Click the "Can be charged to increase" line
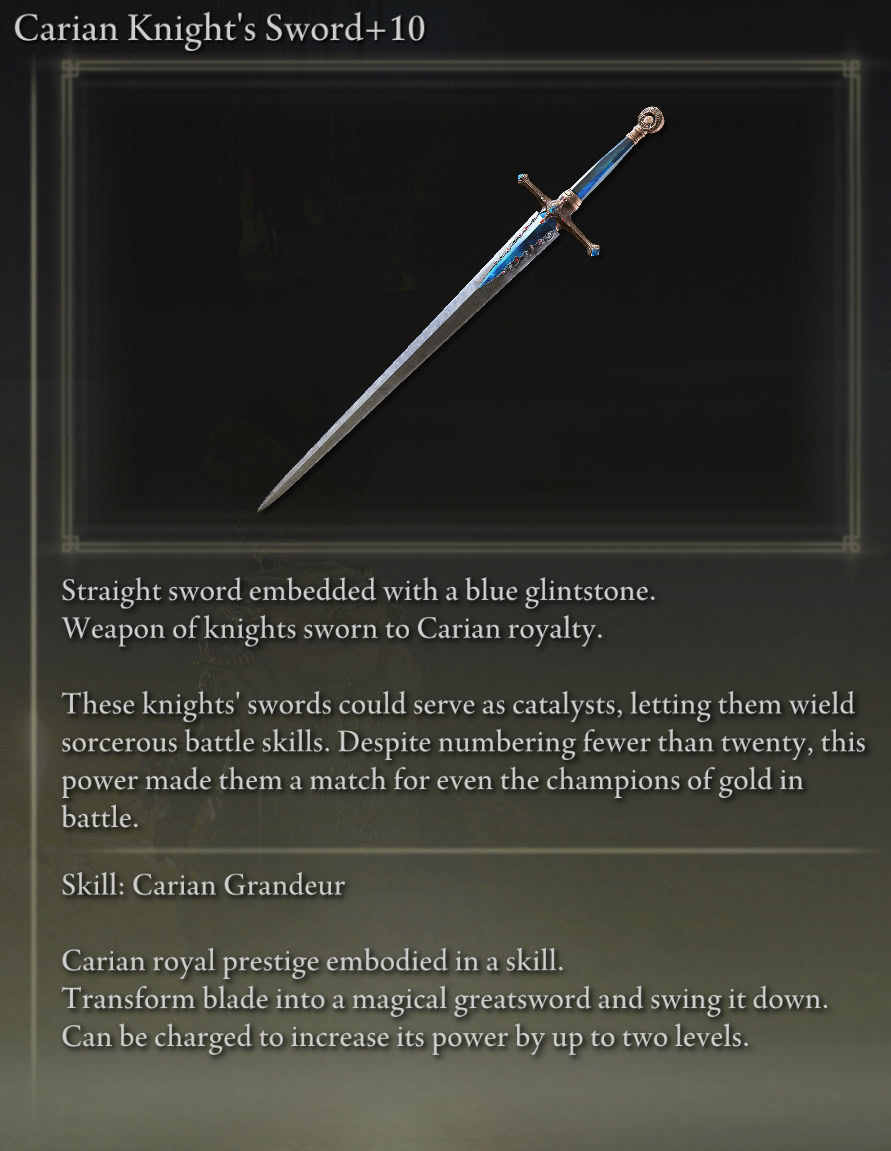Screen dimensions: 891x1151 pyautogui.click(x=405, y=1037)
